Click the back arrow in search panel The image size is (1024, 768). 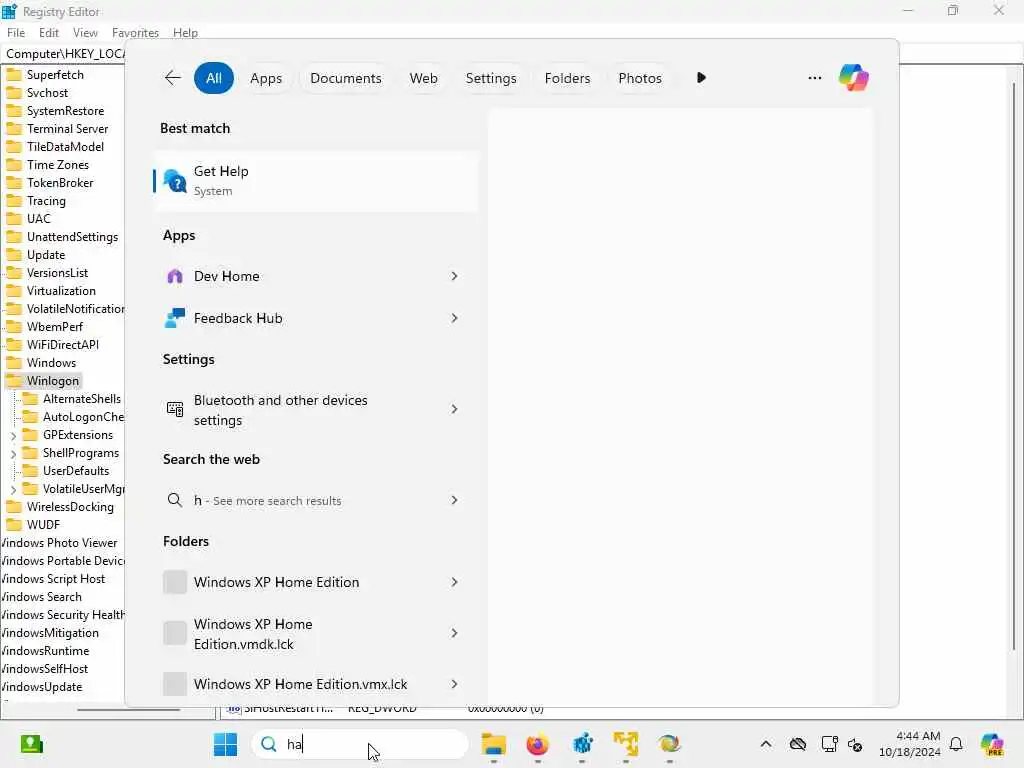(172, 78)
